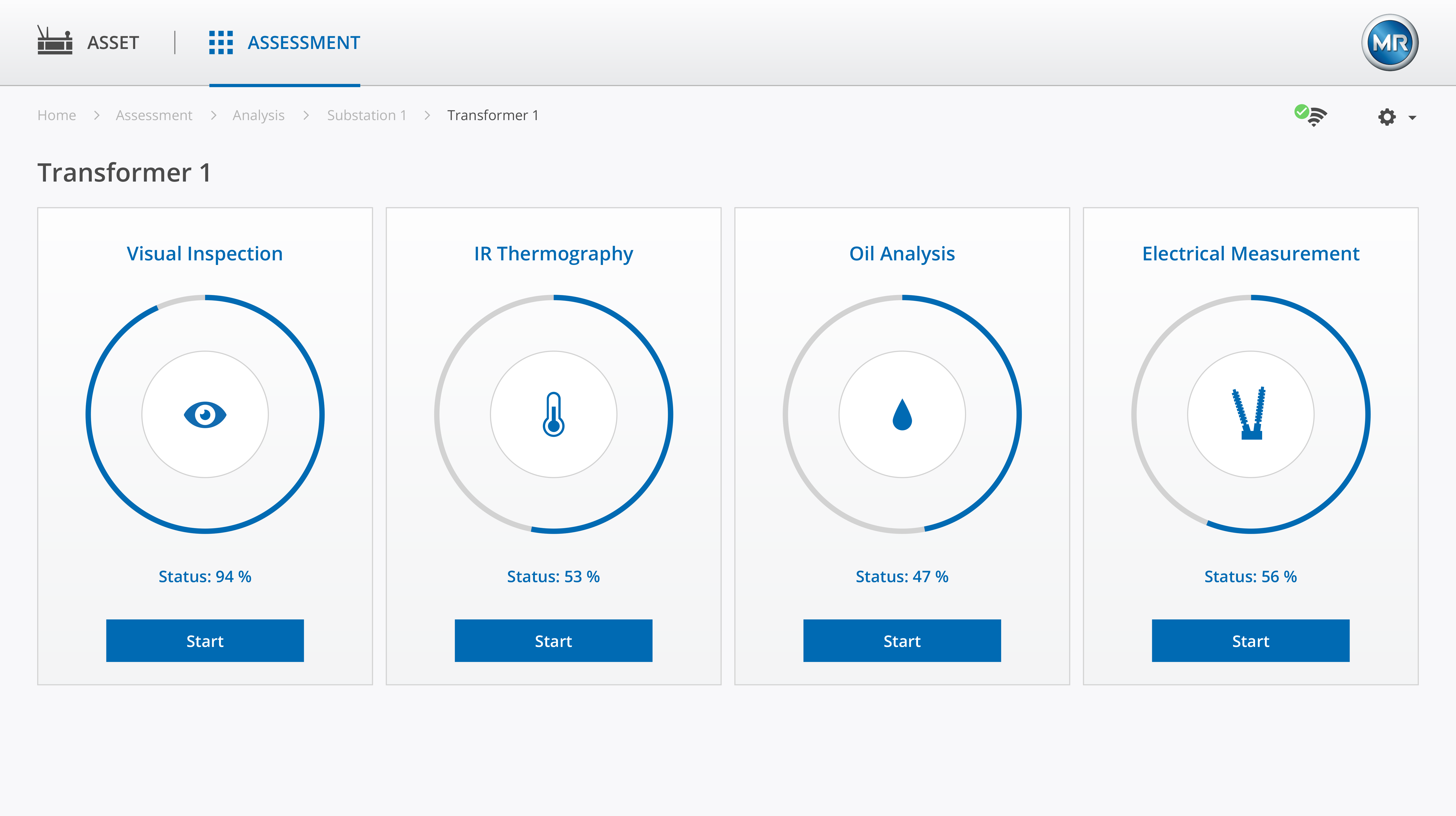Open the Analysis breadcrumb link
1456x816 pixels.
[258, 115]
